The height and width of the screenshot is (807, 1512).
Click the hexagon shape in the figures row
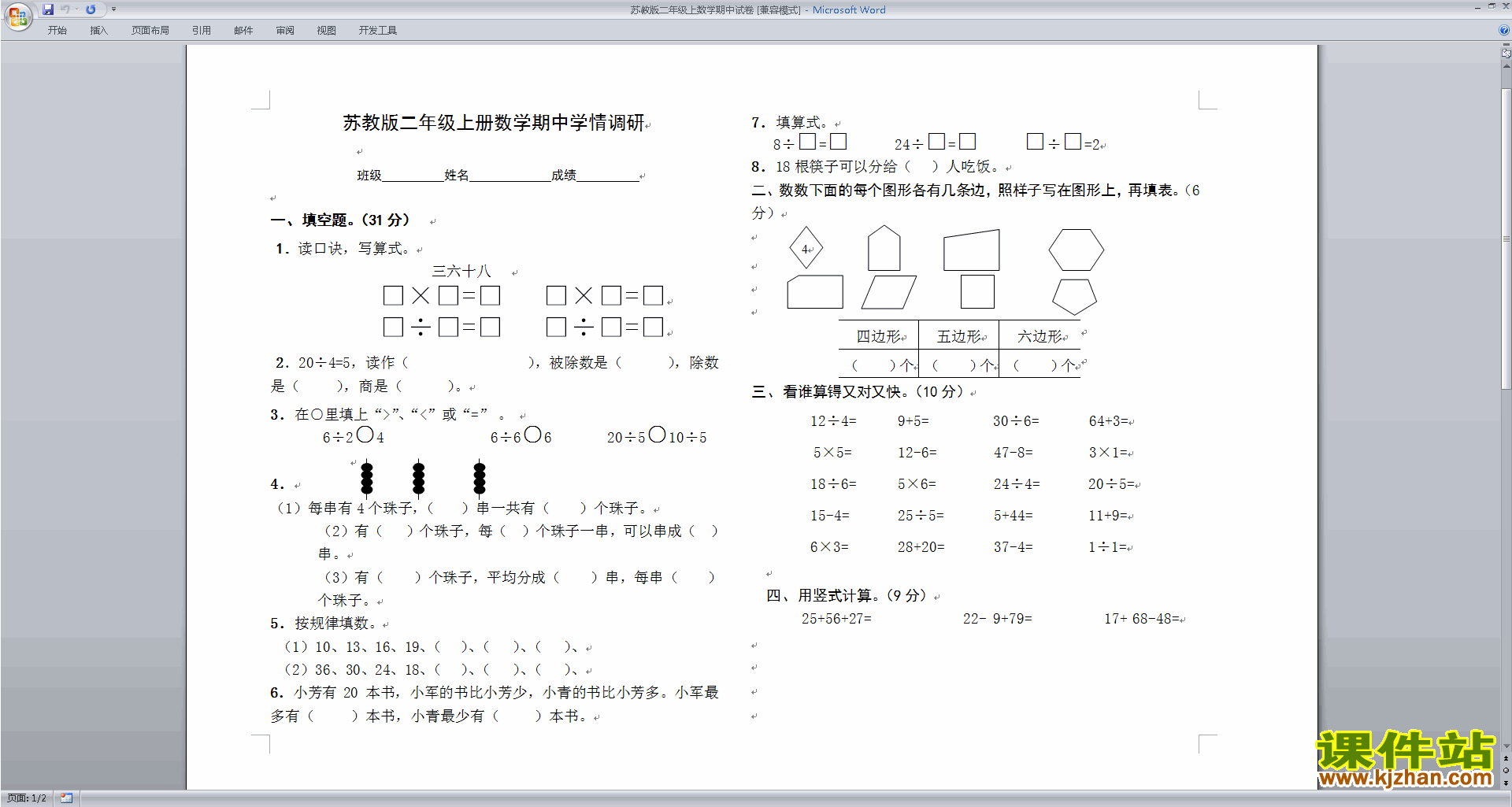1076,250
